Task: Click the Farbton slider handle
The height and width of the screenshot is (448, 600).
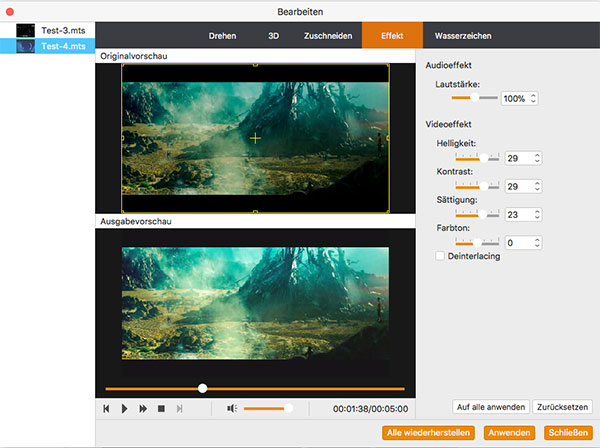Action: point(477,243)
